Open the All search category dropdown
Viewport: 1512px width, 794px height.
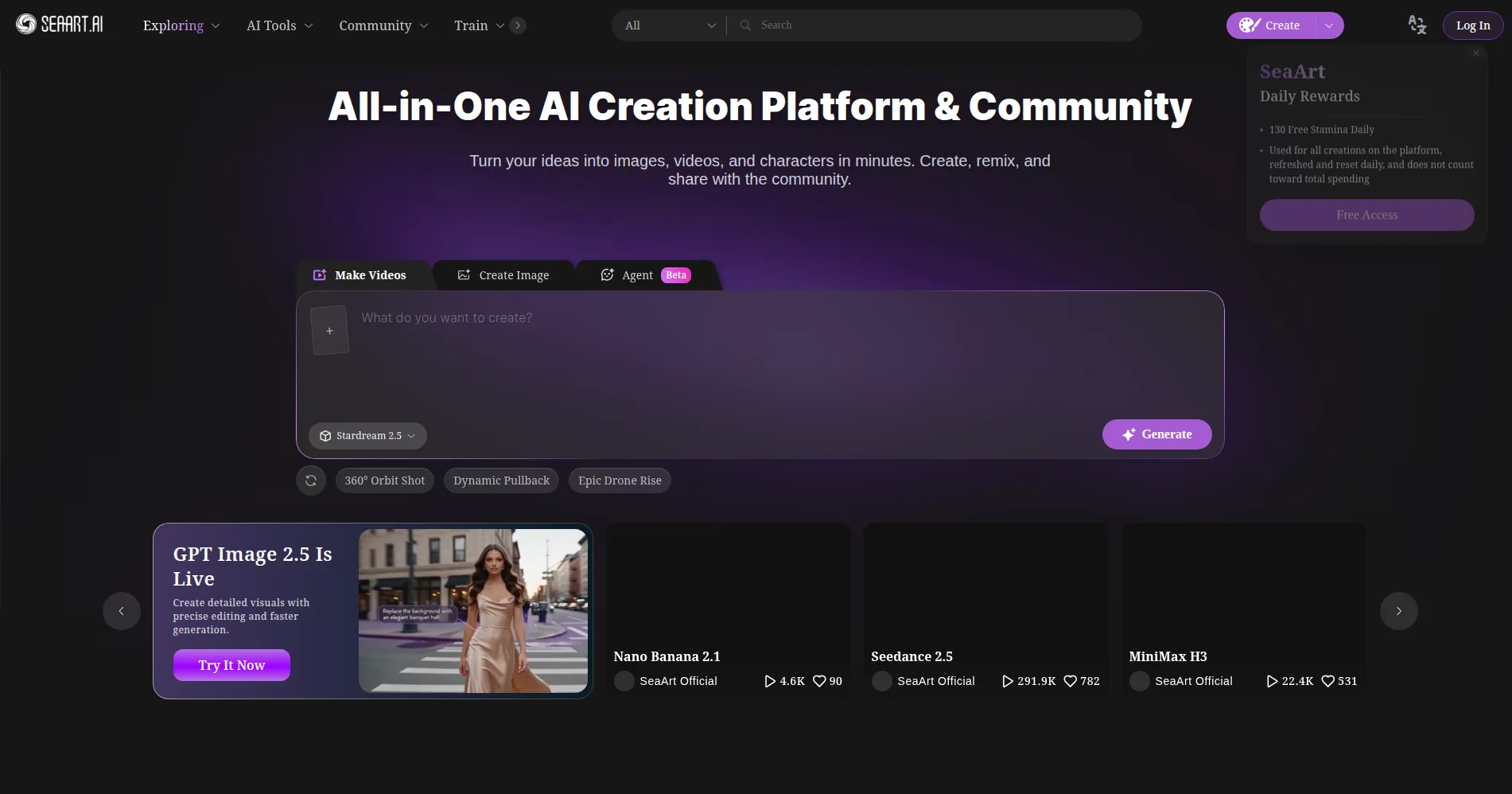point(670,25)
